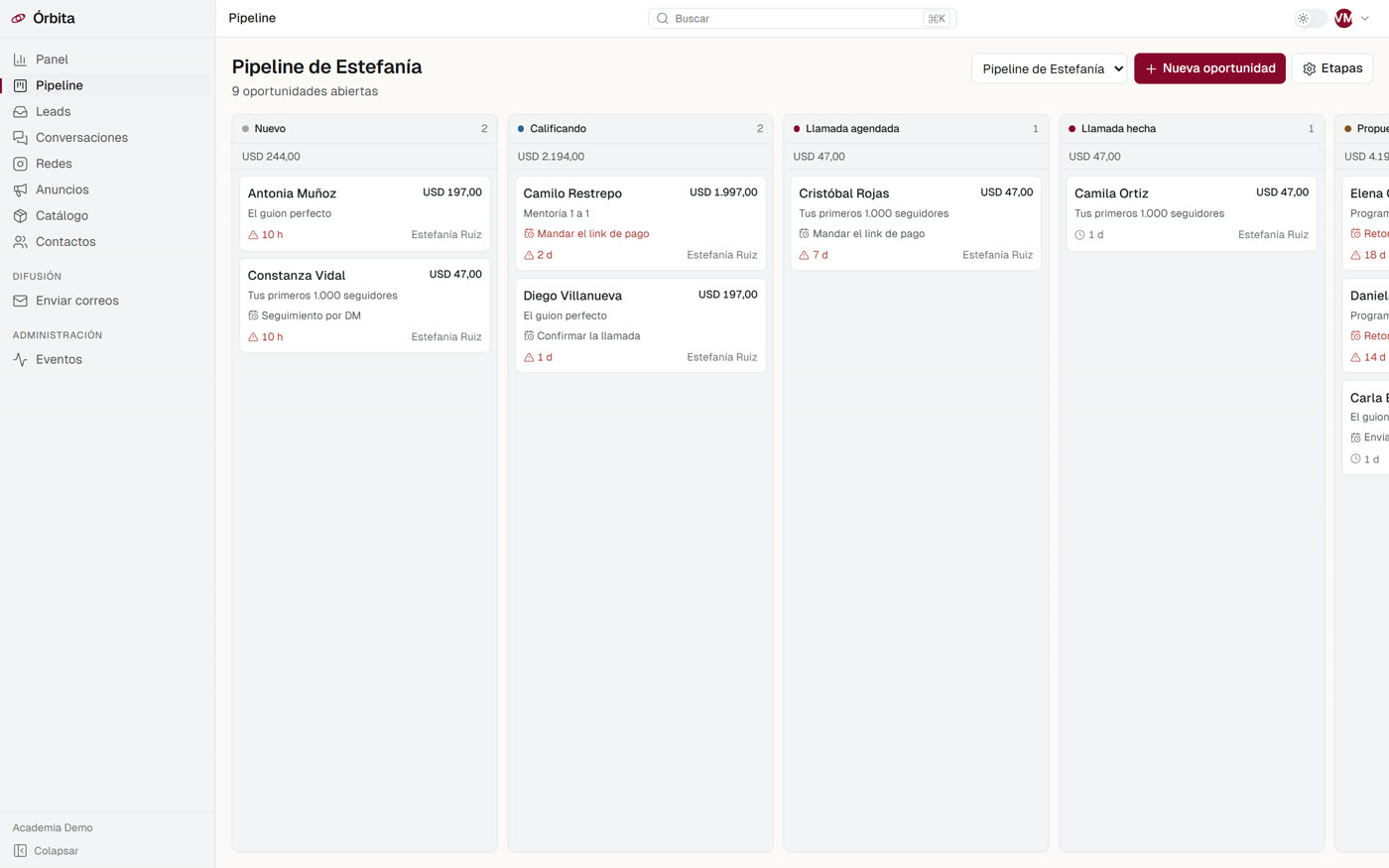This screenshot has width=1389, height=868.
Task: Click the Eventos activity icon
Action: (20, 359)
